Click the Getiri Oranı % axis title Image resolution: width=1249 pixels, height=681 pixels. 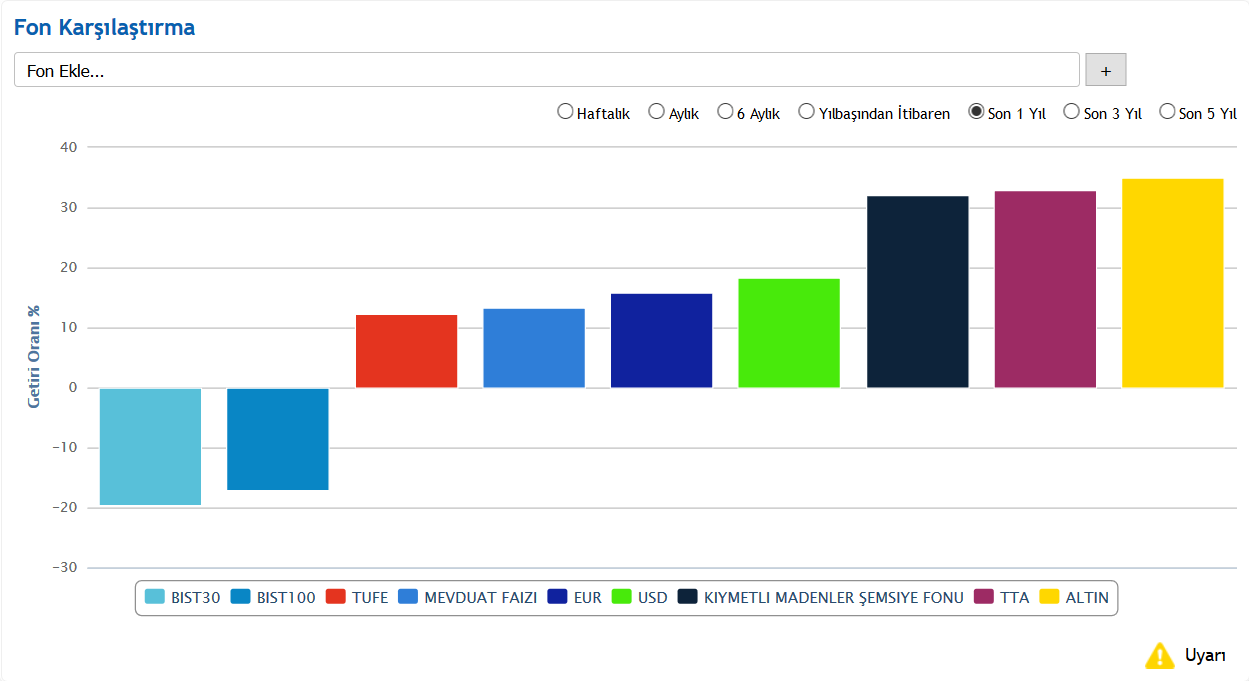(35, 355)
